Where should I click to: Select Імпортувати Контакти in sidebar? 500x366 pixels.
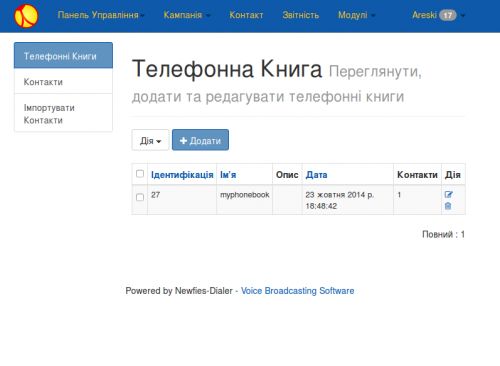(63, 114)
